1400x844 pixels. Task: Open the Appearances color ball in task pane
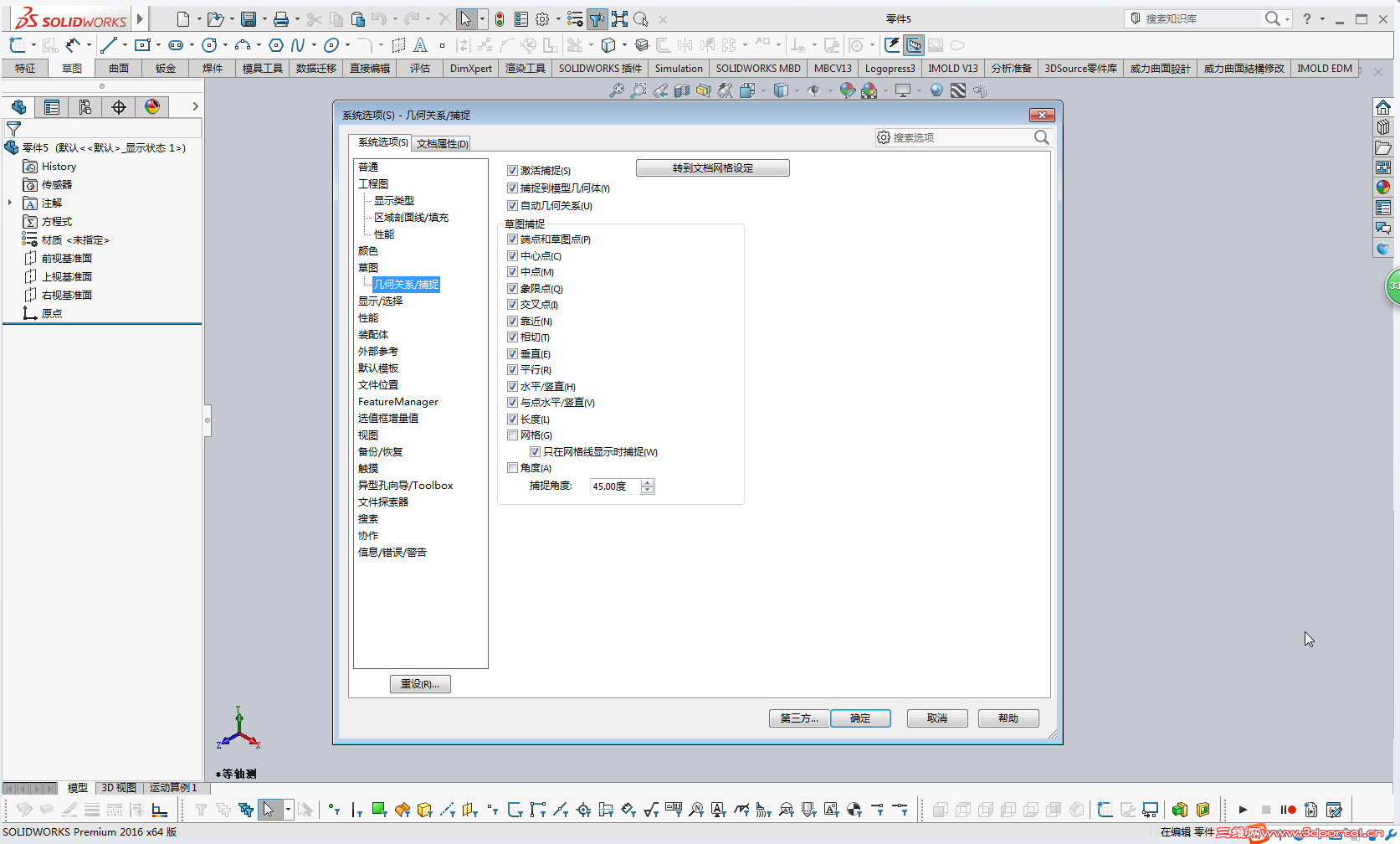[x=1383, y=188]
